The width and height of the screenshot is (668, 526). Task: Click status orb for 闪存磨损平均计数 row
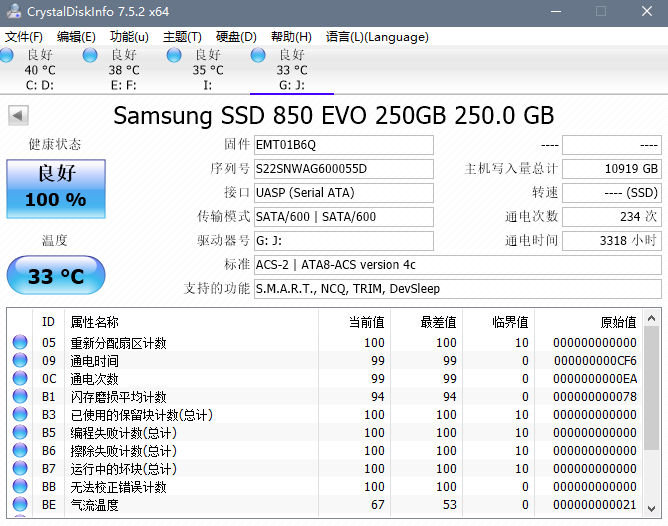(20, 397)
